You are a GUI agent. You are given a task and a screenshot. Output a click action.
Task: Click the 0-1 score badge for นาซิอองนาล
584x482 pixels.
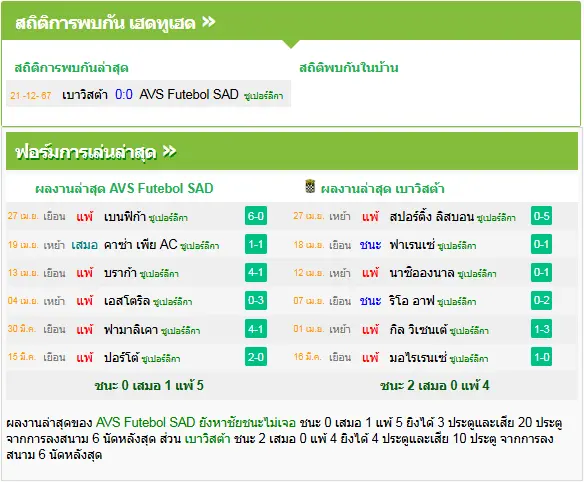(542, 272)
